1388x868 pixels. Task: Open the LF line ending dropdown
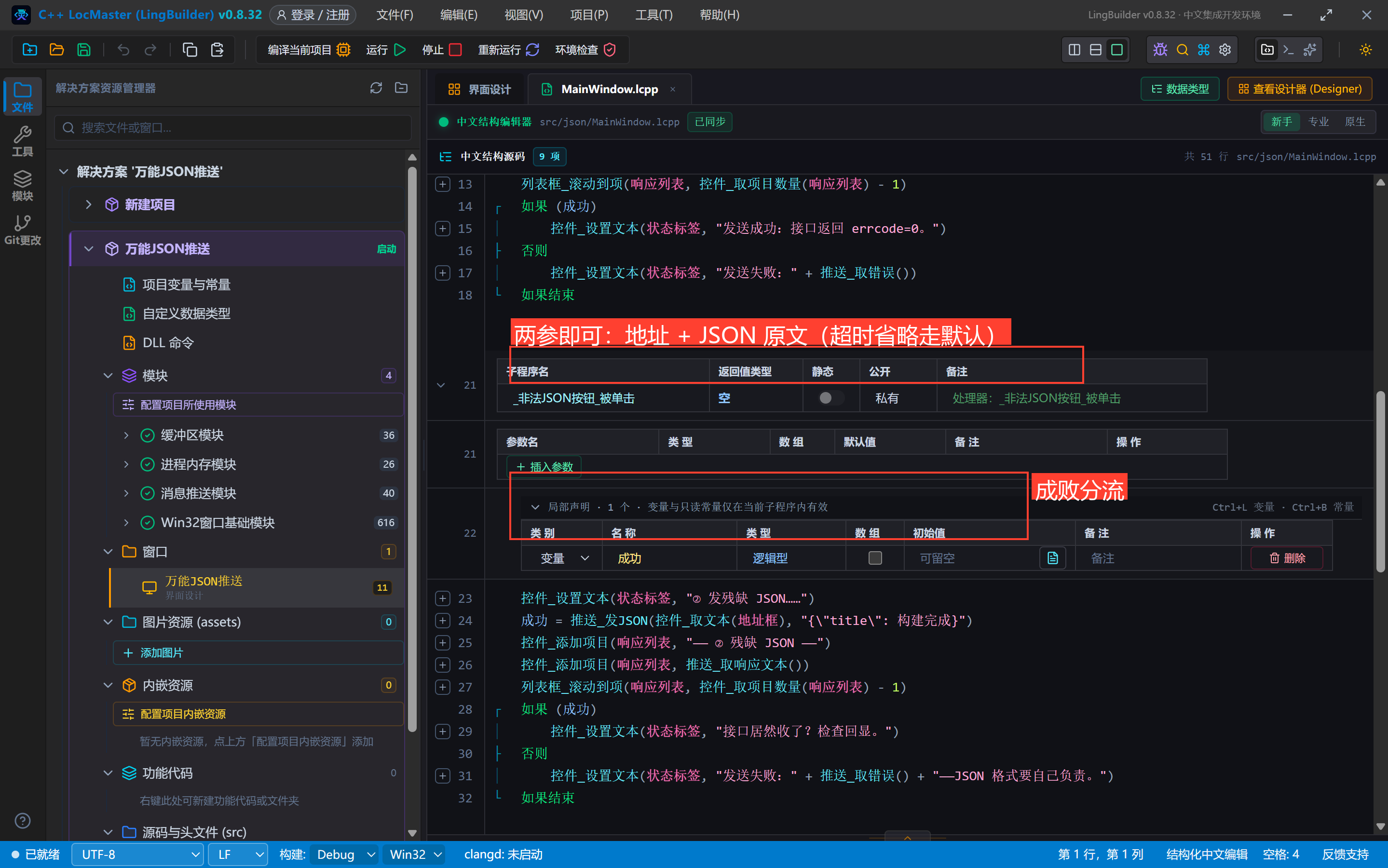pos(238,854)
